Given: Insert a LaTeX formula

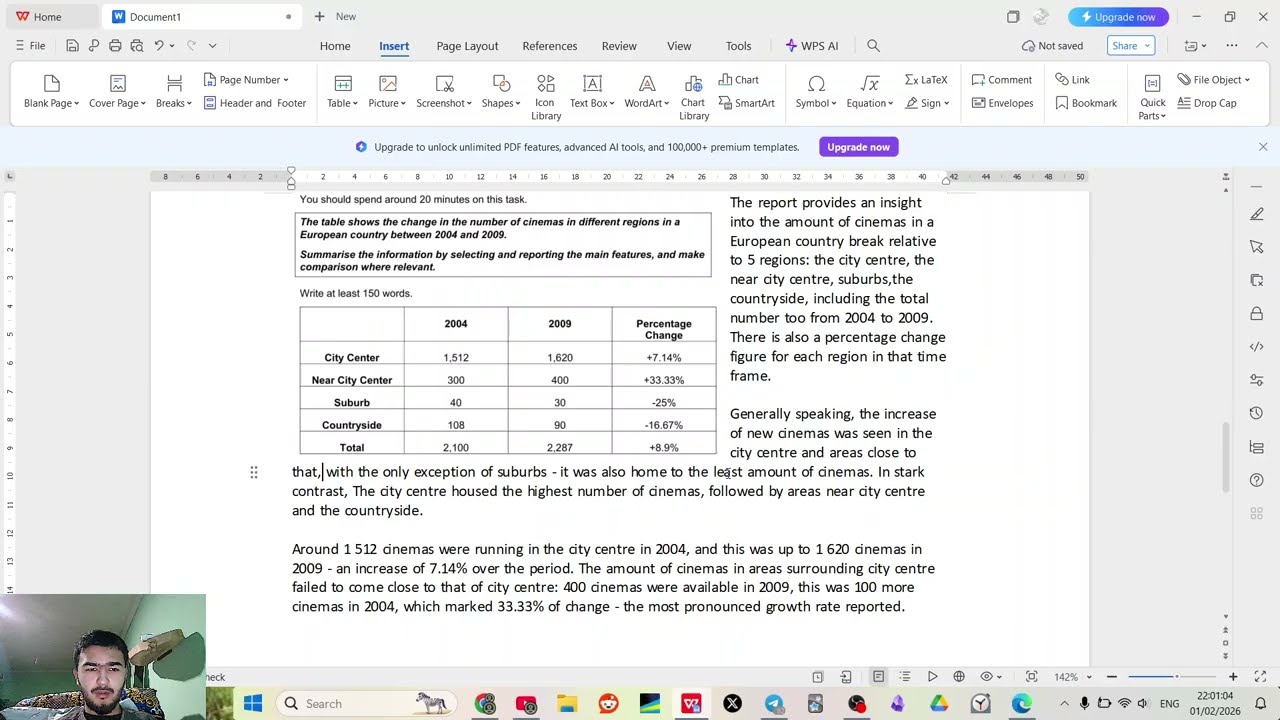Looking at the screenshot, I should point(926,80).
